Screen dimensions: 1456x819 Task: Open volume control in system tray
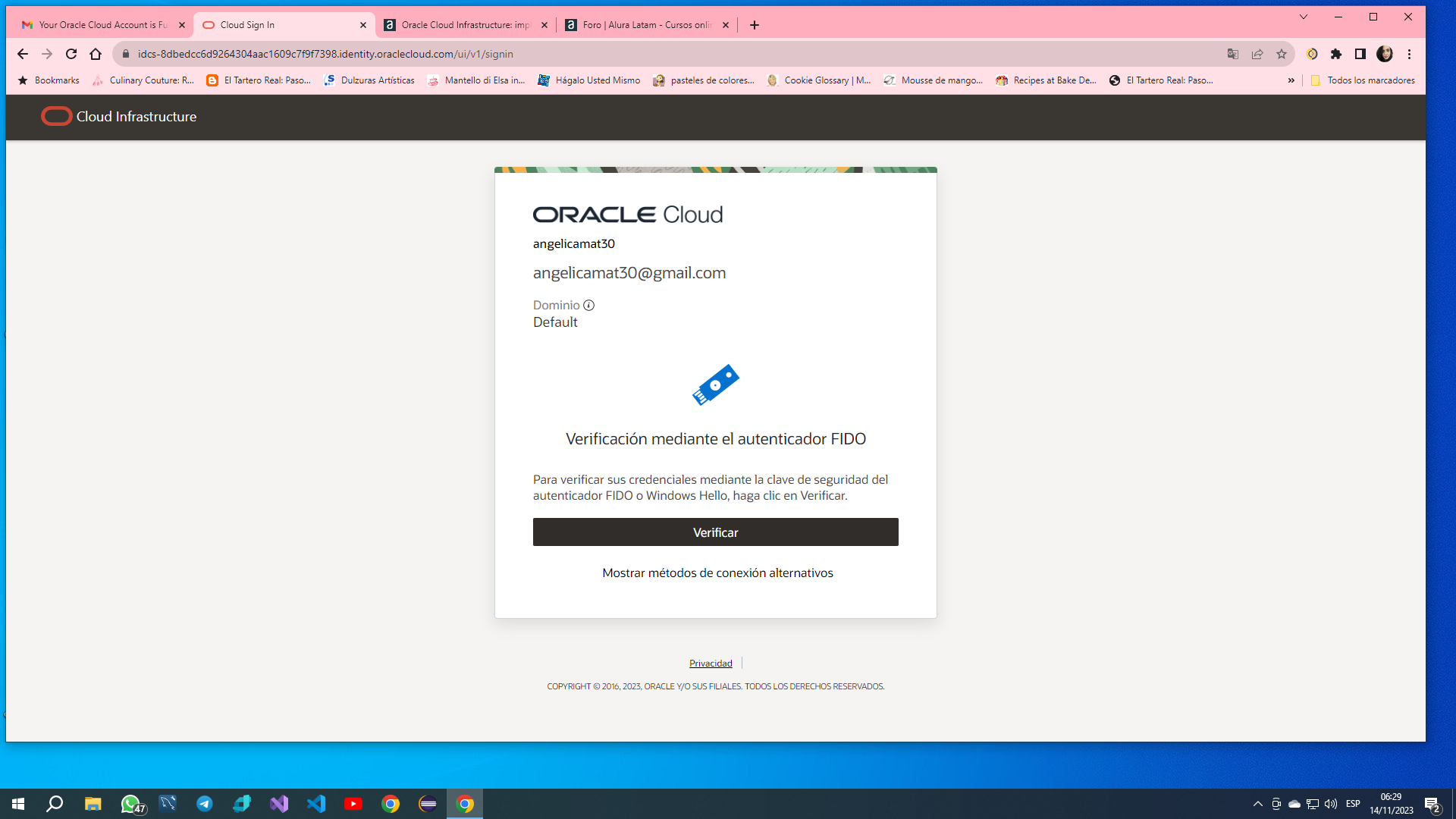coord(1331,804)
